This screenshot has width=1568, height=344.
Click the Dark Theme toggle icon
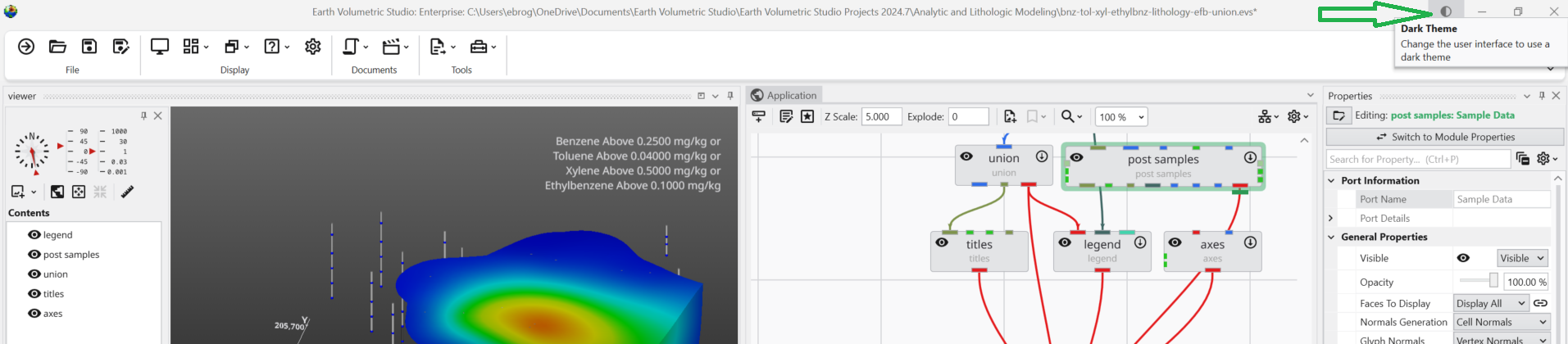1446,11
